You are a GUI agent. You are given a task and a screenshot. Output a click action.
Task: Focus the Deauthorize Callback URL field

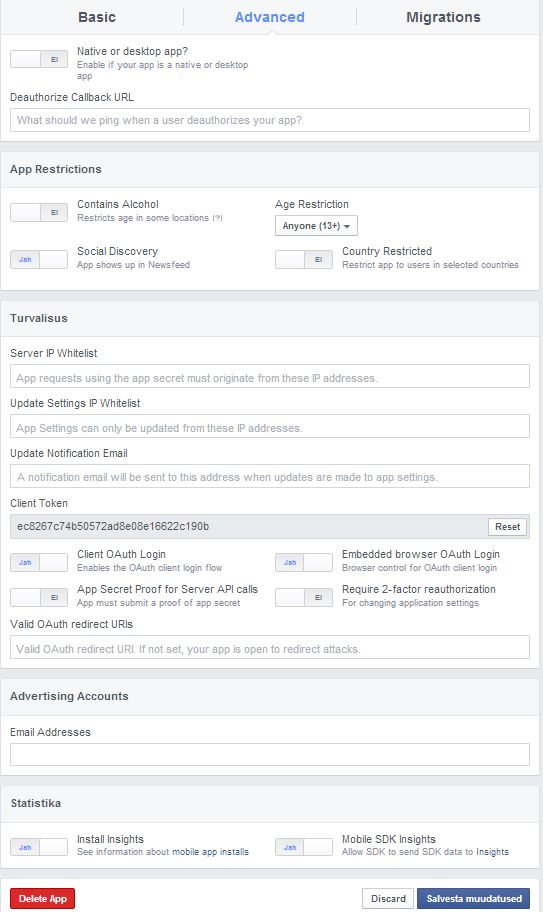click(x=270, y=120)
